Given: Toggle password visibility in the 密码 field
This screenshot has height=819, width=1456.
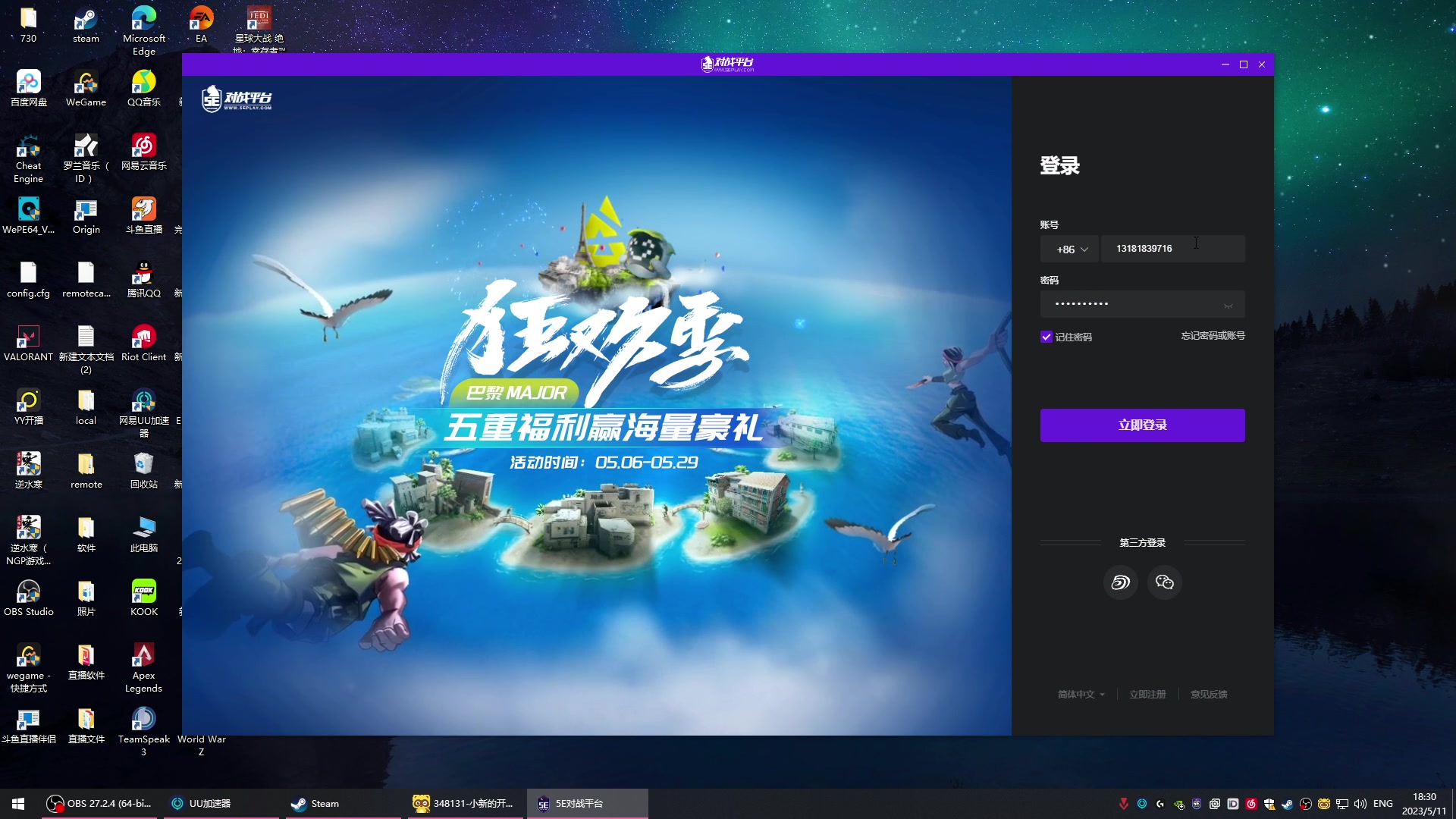Looking at the screenshot, I should click(x=1229, y=303).
